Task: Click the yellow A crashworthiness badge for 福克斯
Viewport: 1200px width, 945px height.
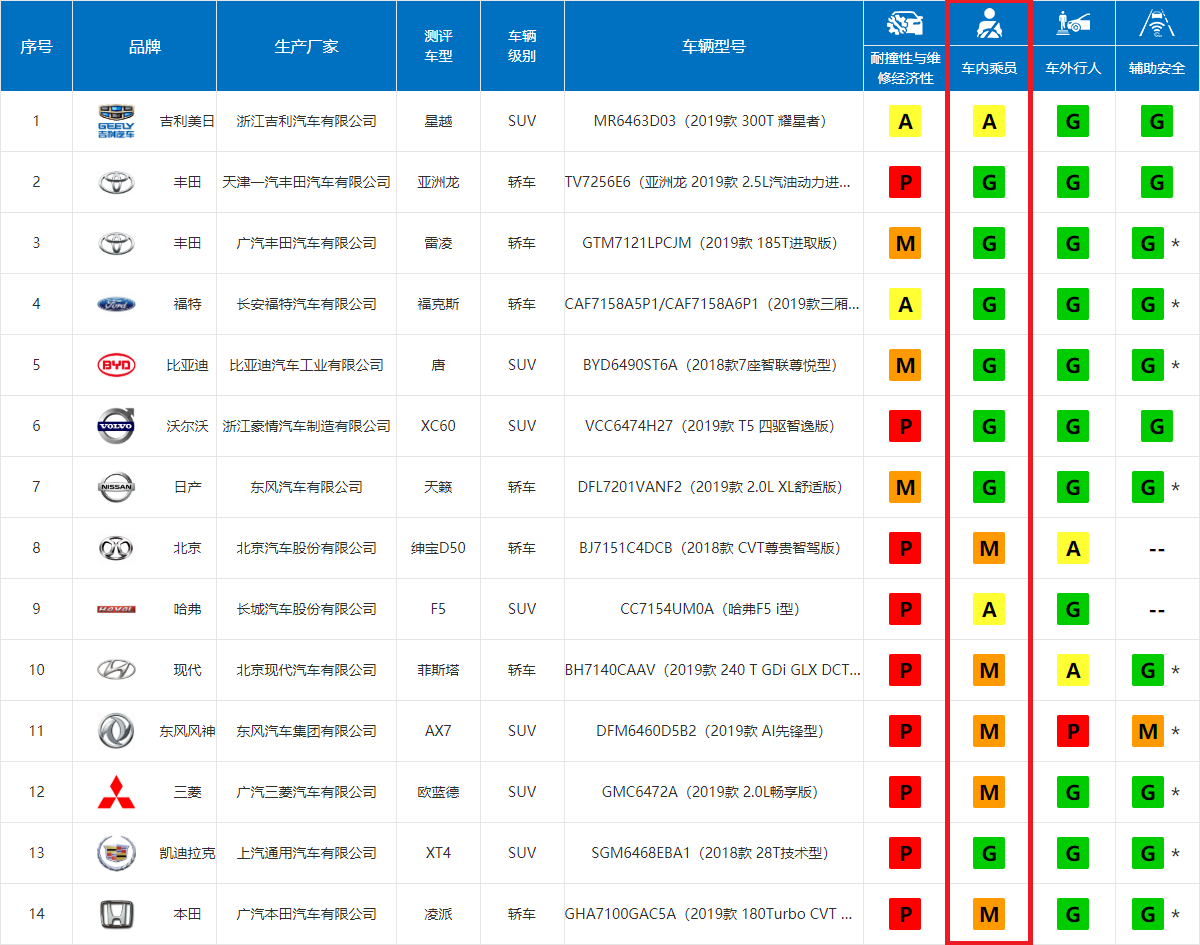Action: pyautogui.click(x=905, y=305)
